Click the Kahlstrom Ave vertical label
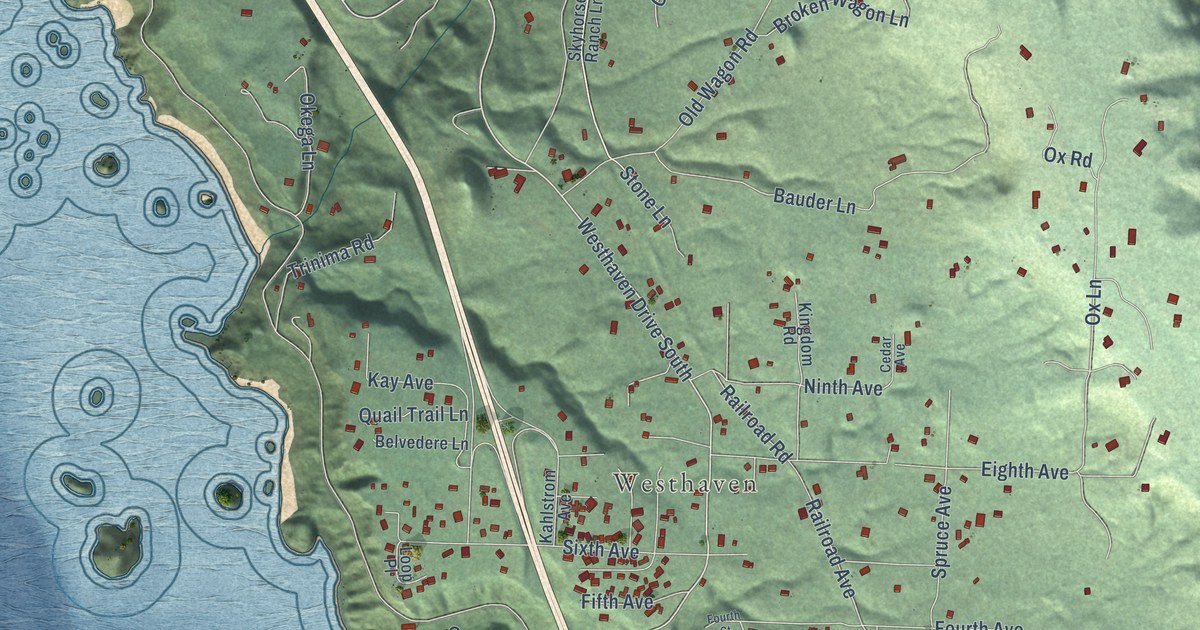 pyautogui.click(x=555, y=506)
